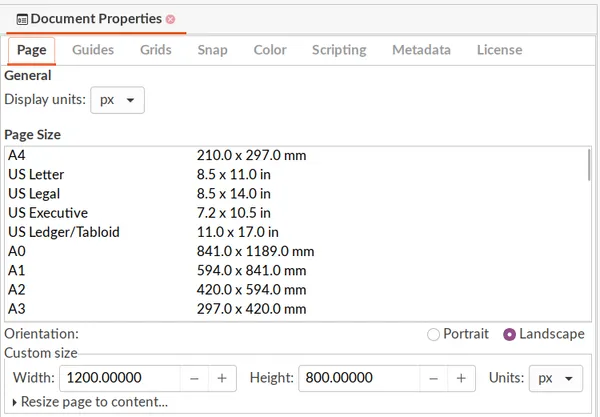This screenshot has width=600, height=417.
Task: Click the 210.0 x 297.0 mm dimensions
Action: click(x=251, y=155)
